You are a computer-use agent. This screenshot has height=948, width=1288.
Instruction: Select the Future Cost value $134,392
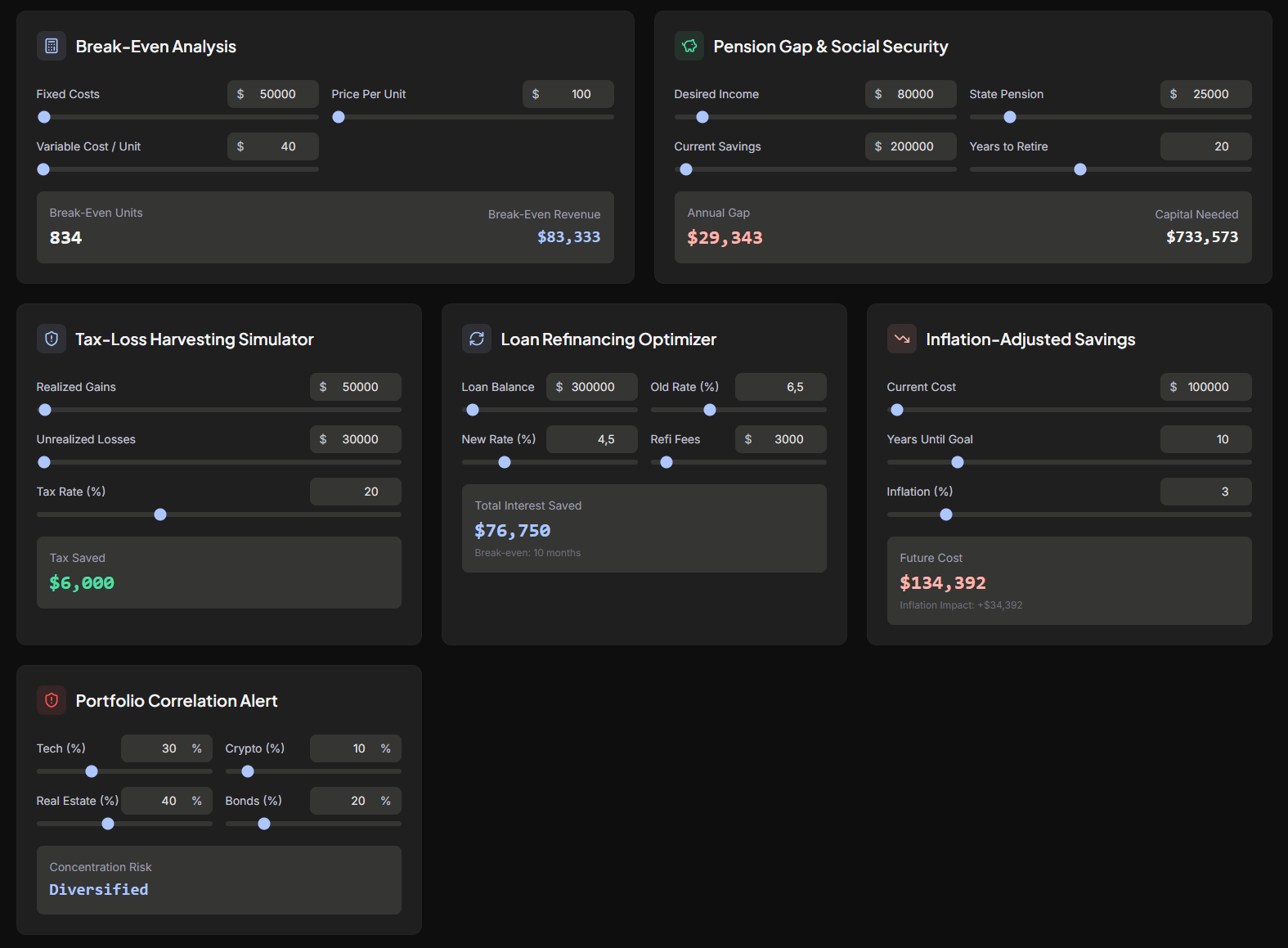(943, 583)
